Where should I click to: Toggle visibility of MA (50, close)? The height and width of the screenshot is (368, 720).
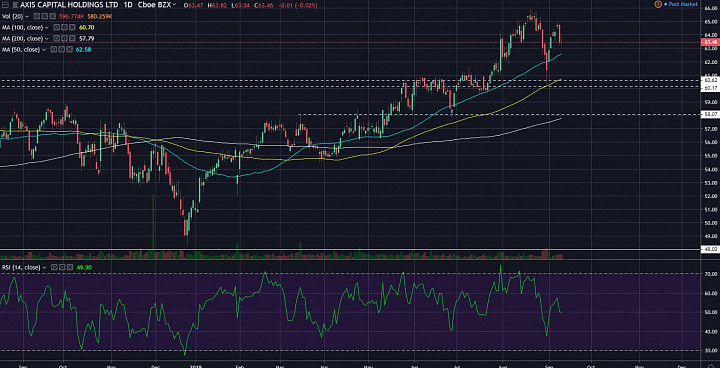[54, 50]
